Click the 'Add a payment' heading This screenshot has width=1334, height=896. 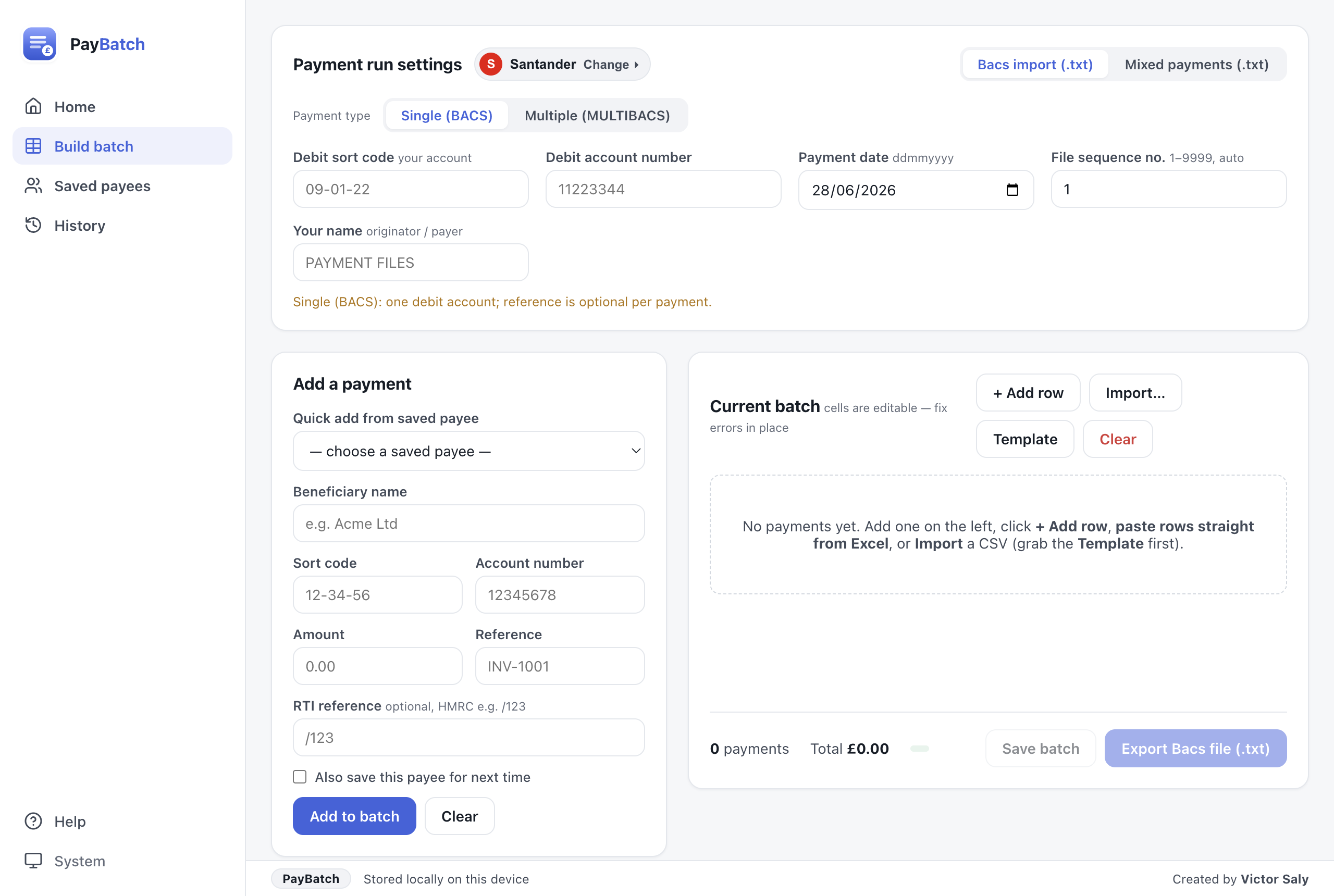pos(352,383)
